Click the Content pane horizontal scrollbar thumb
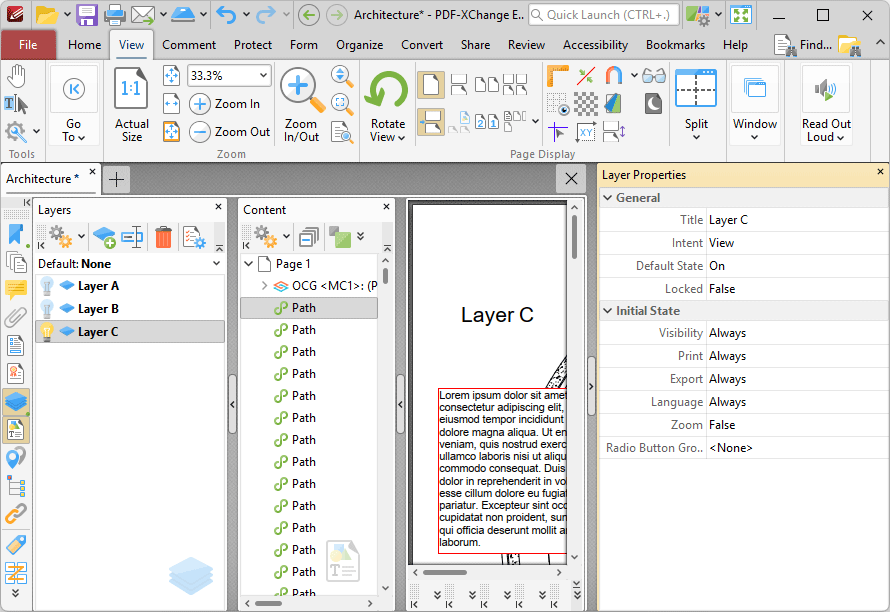Viewport: 890px width, 612px height. 268,603
